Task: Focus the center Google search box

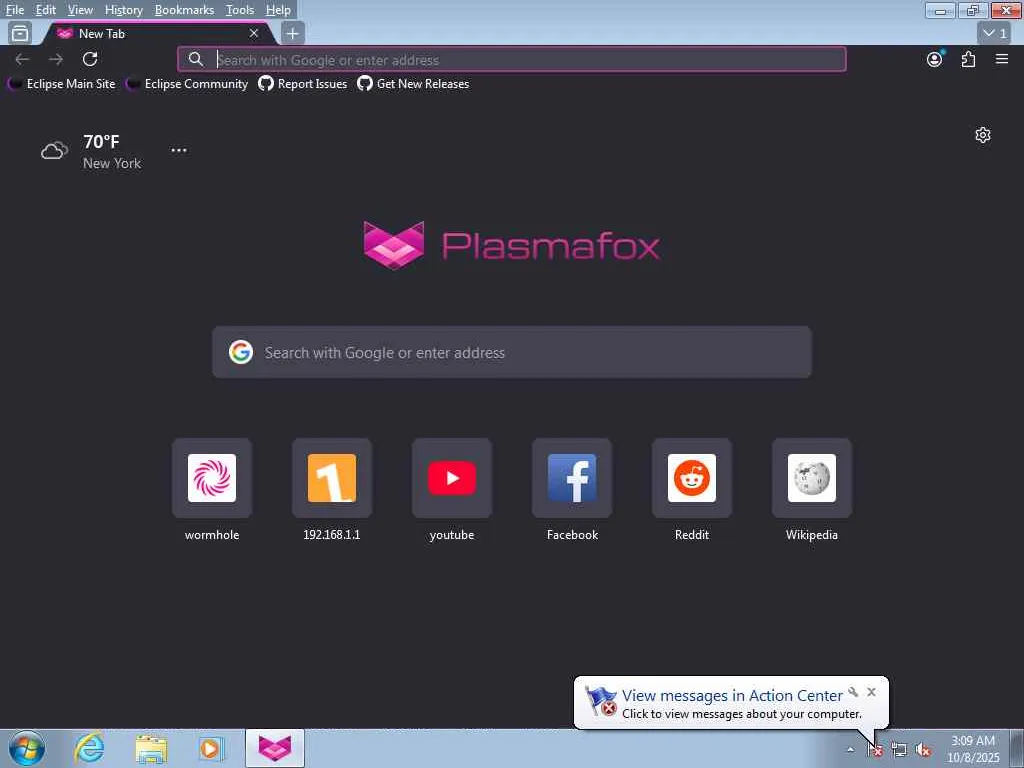Action: click(x=512, y=352)
